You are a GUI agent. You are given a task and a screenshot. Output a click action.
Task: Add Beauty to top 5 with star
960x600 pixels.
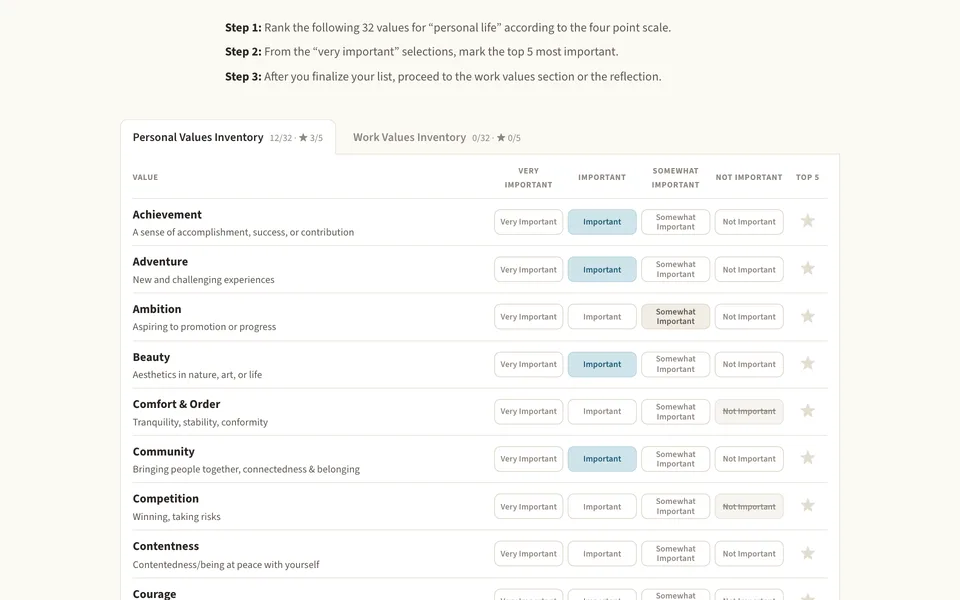[x=808, y=363]
